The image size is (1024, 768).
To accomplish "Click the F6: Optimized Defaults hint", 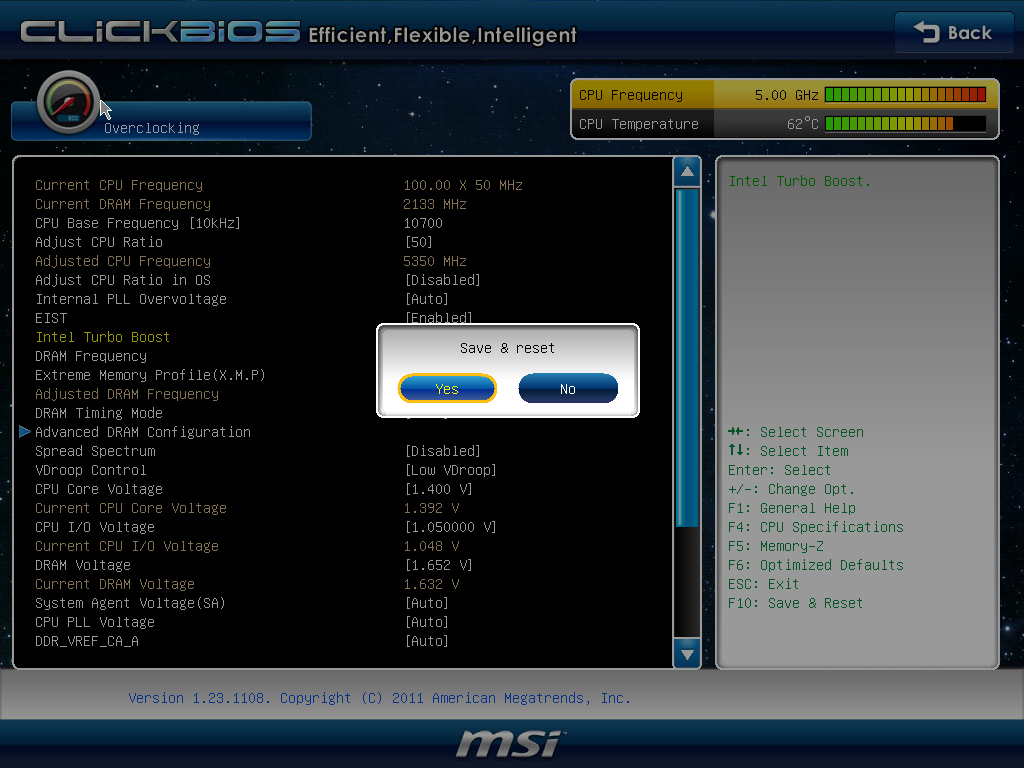I will (816, 565).
